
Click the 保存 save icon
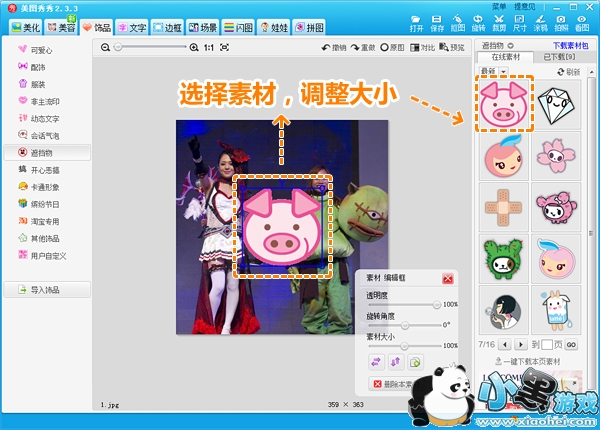click(x=437, y=23)
